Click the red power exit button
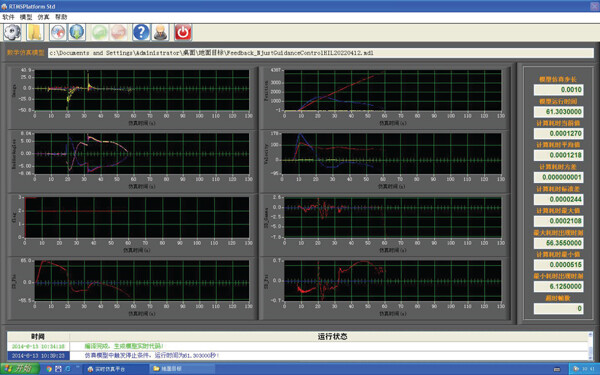This screenshot has height=375, width=600. coord(183,32)
